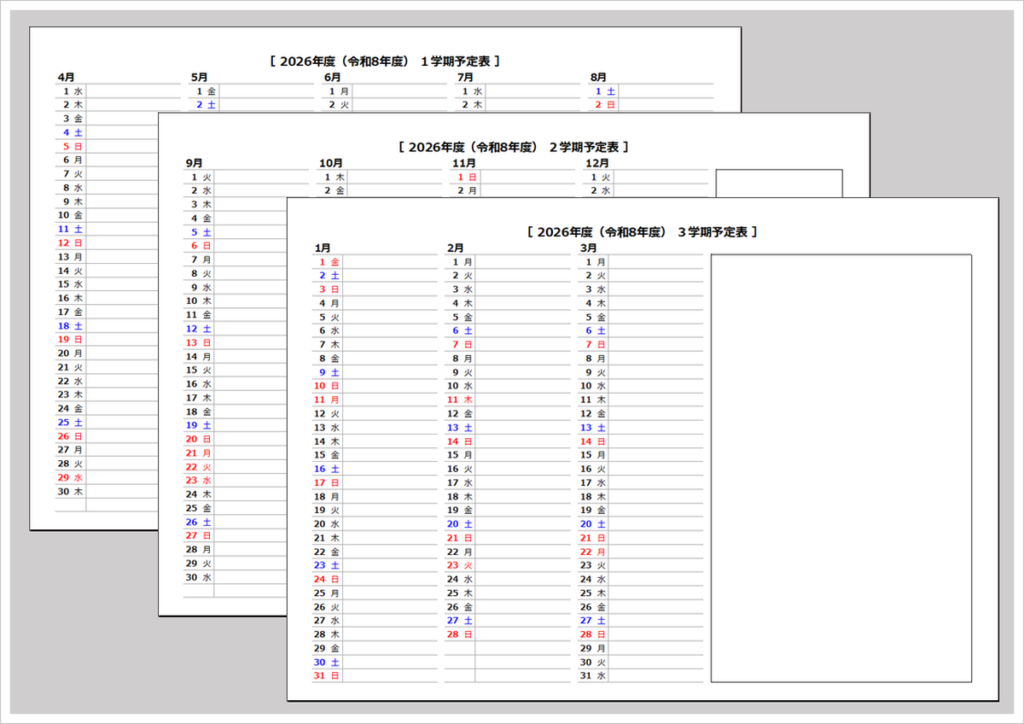
Task: Click the 2月 month header
Action: point(456,247)
